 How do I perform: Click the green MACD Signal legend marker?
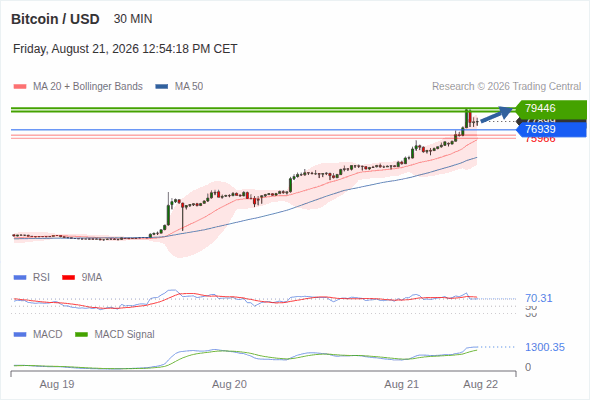[81, 335]
